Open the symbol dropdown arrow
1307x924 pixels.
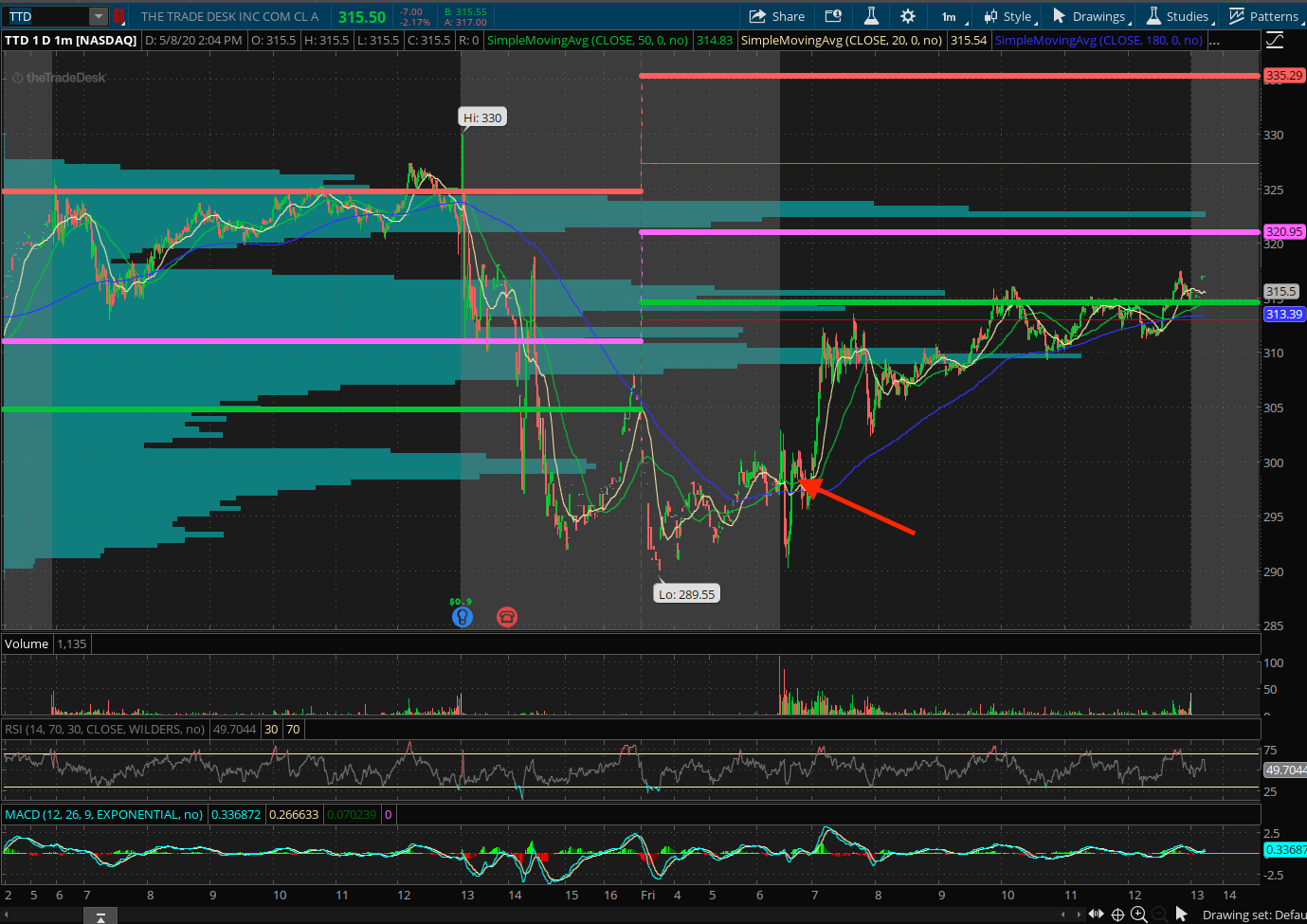pyautogui.click(x=99, y=16)
